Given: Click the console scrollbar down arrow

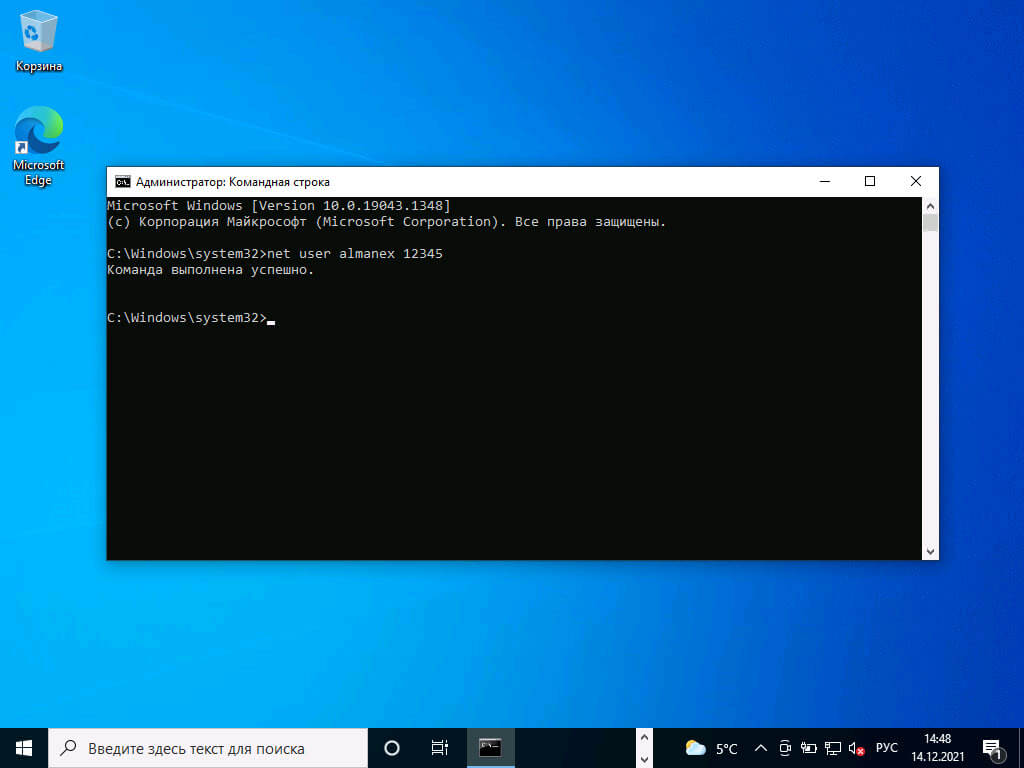Looking at the screenshot, I should [931, 552].
